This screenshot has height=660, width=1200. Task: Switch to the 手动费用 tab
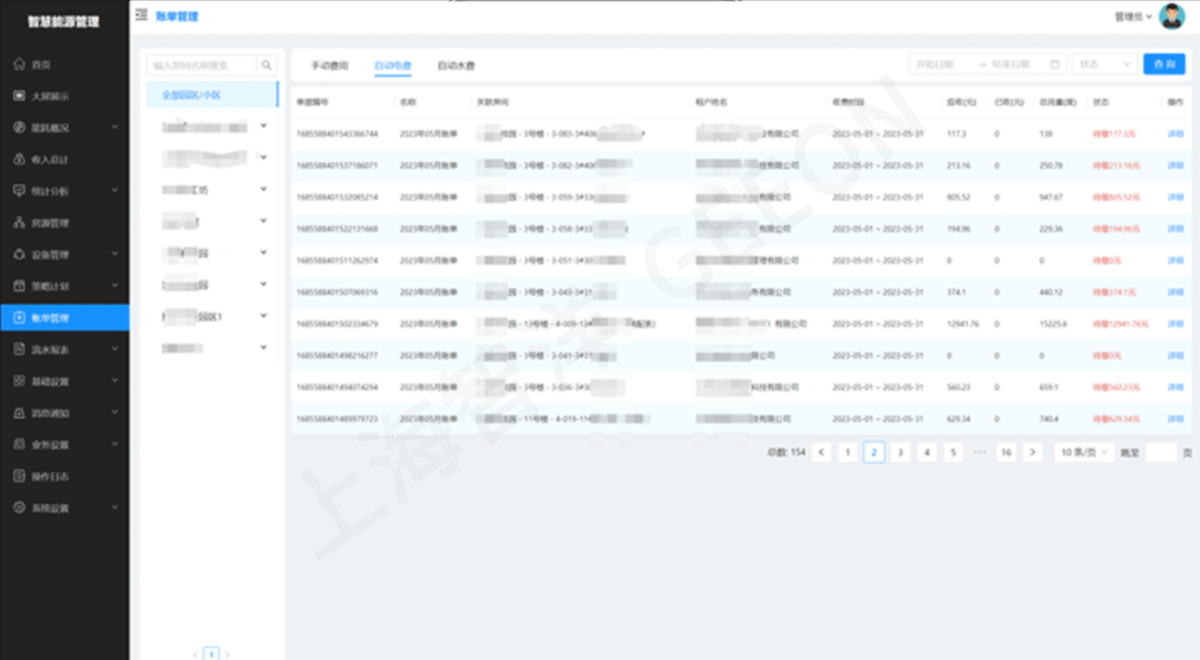pos(330,66)
